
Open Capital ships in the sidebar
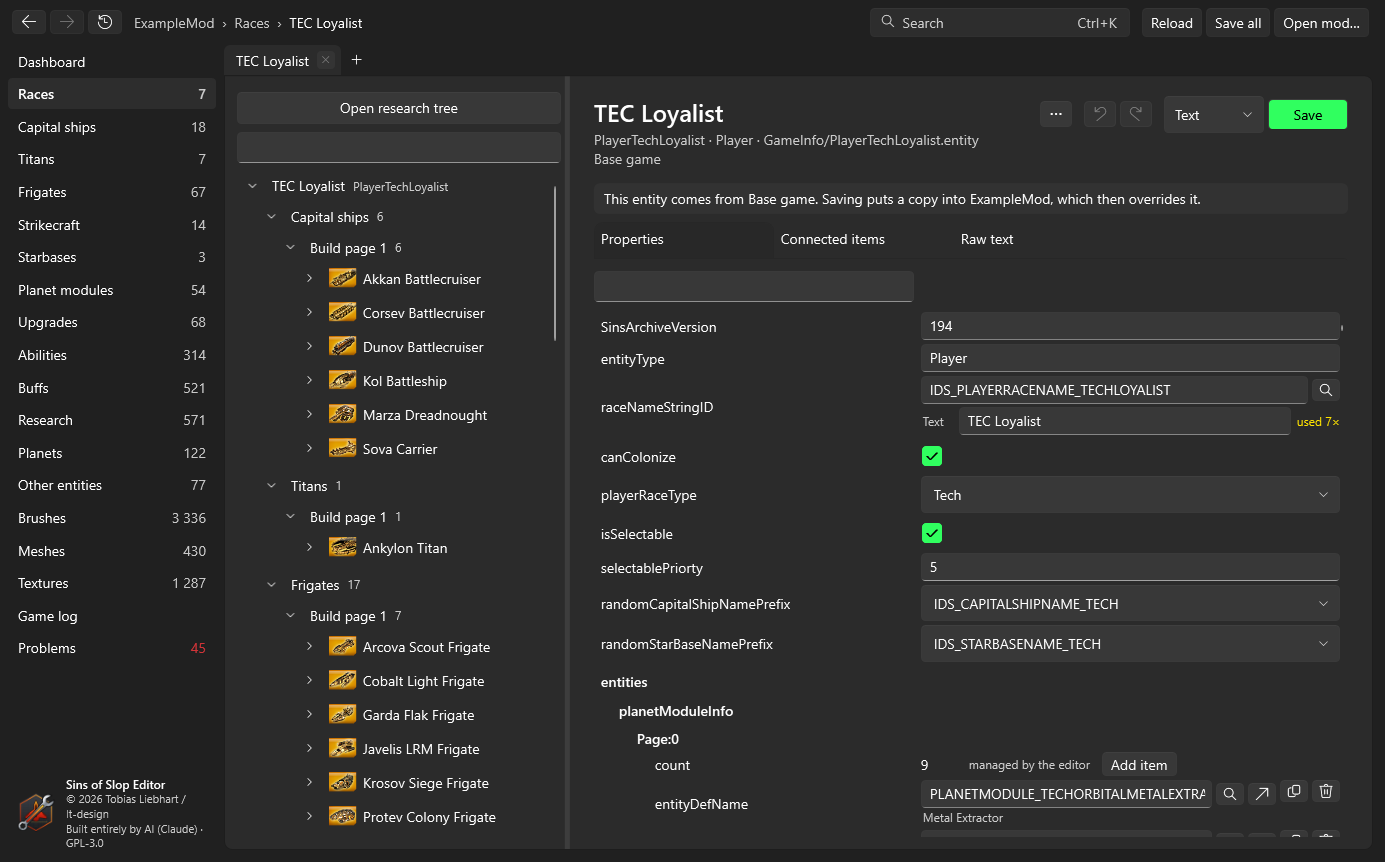[x=112, y=127]
